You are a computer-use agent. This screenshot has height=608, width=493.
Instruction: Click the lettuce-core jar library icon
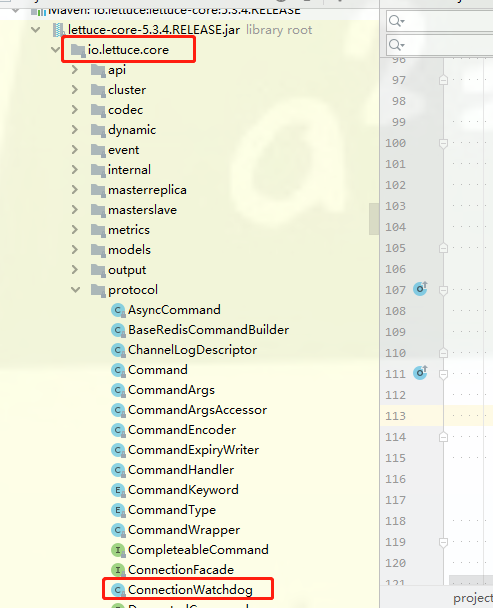tap(58, 30)
